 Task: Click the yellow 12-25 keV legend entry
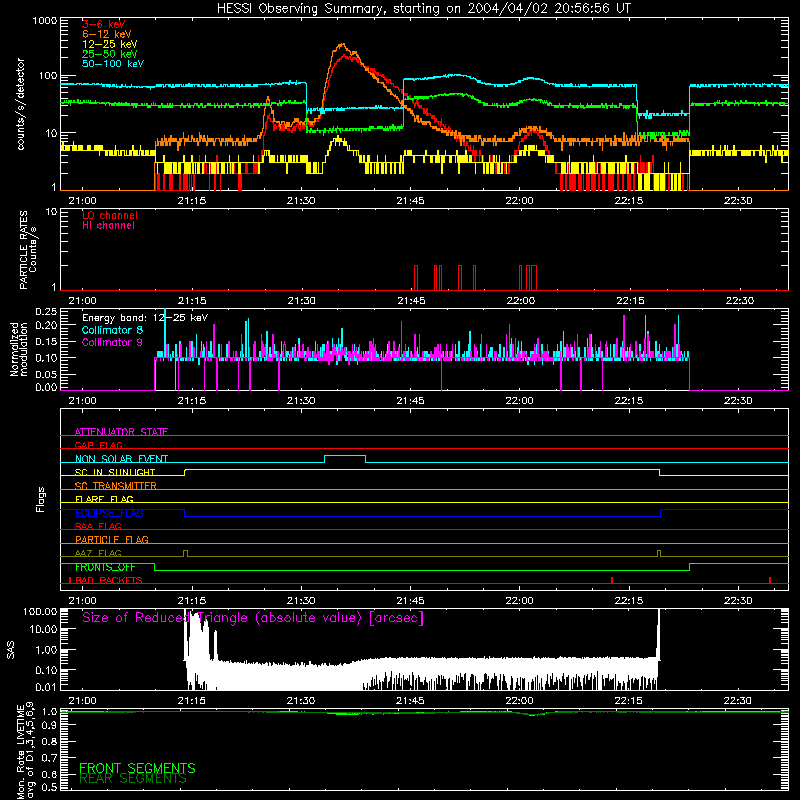(x=109, y=44)
